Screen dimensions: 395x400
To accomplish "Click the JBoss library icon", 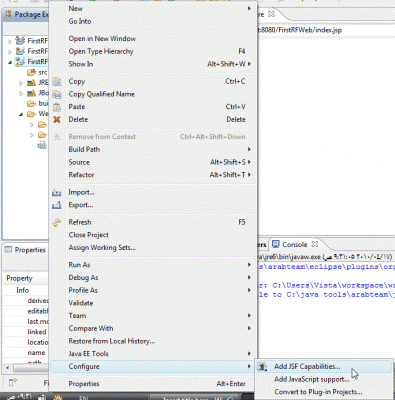I will click(x=31, y=93).
